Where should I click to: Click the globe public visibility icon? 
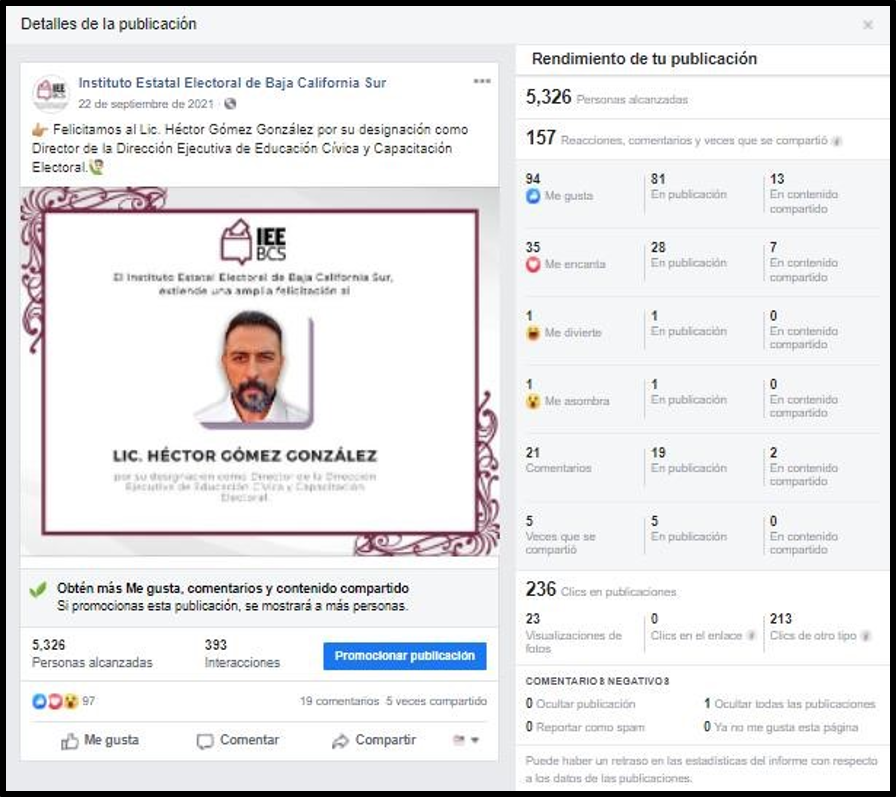click(x=230, y=104)
